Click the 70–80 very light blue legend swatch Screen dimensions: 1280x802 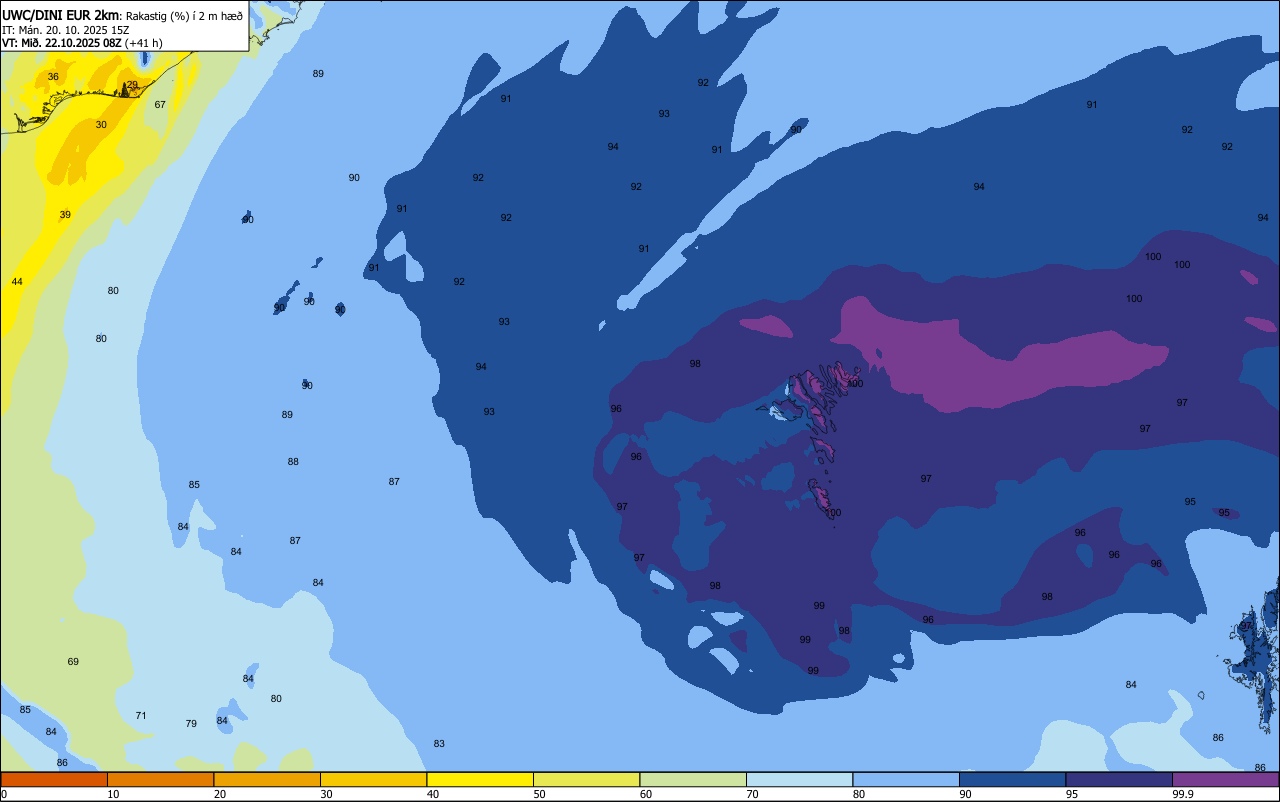[x=799, y=779]
